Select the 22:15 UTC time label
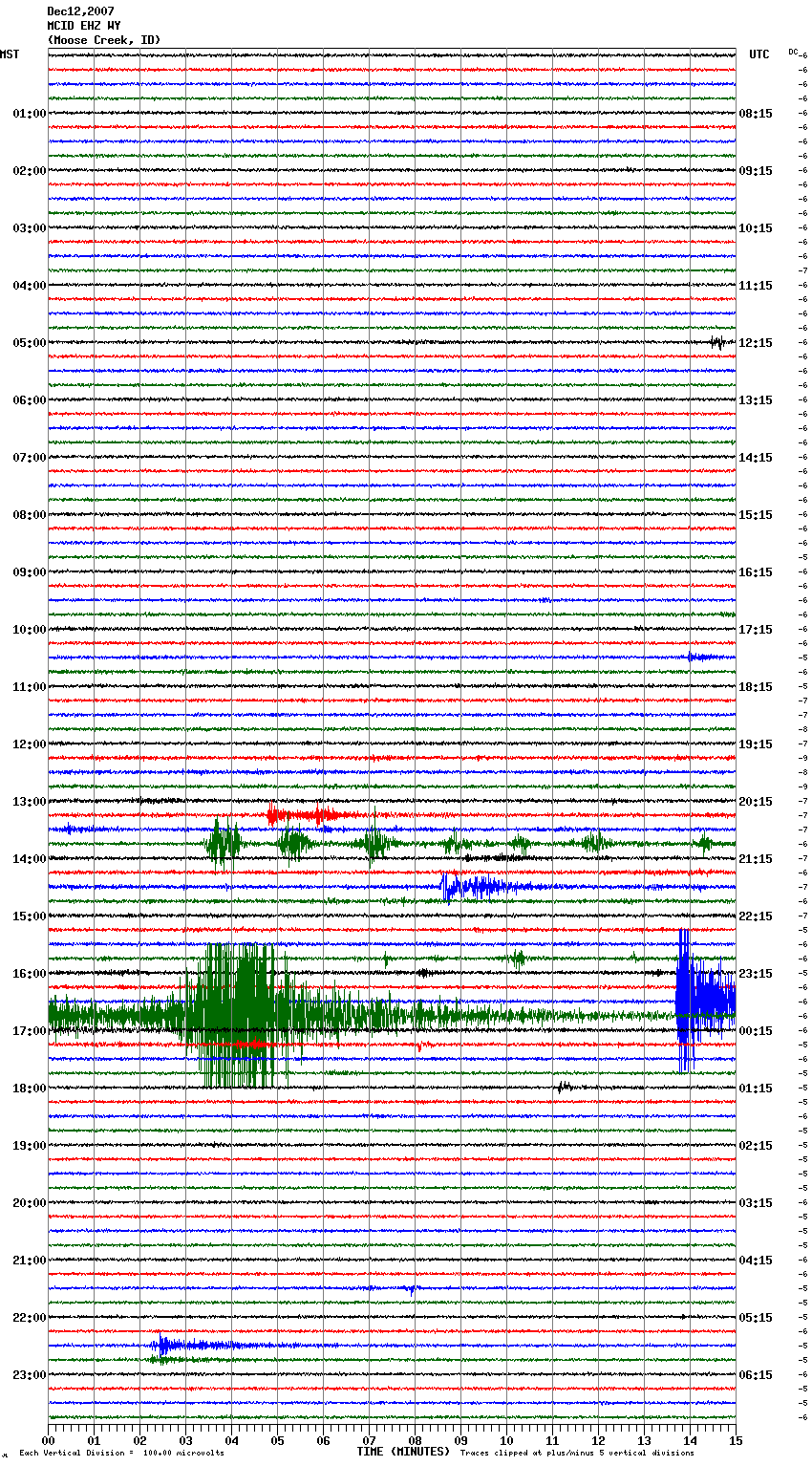This screenshot has height=1466, width=812. click(756, 916)
